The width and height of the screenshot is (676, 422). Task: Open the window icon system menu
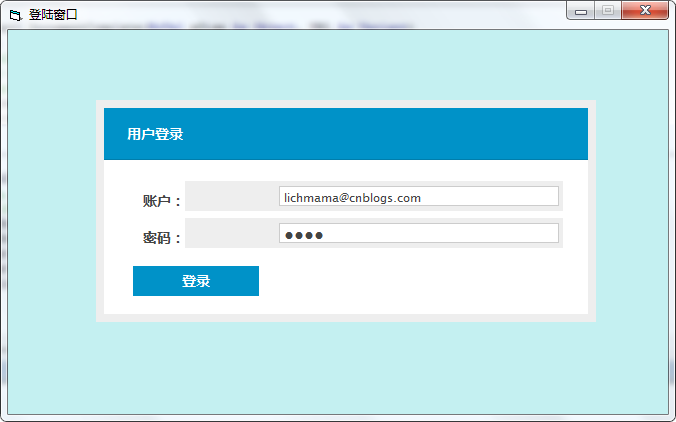coord(16,15)
